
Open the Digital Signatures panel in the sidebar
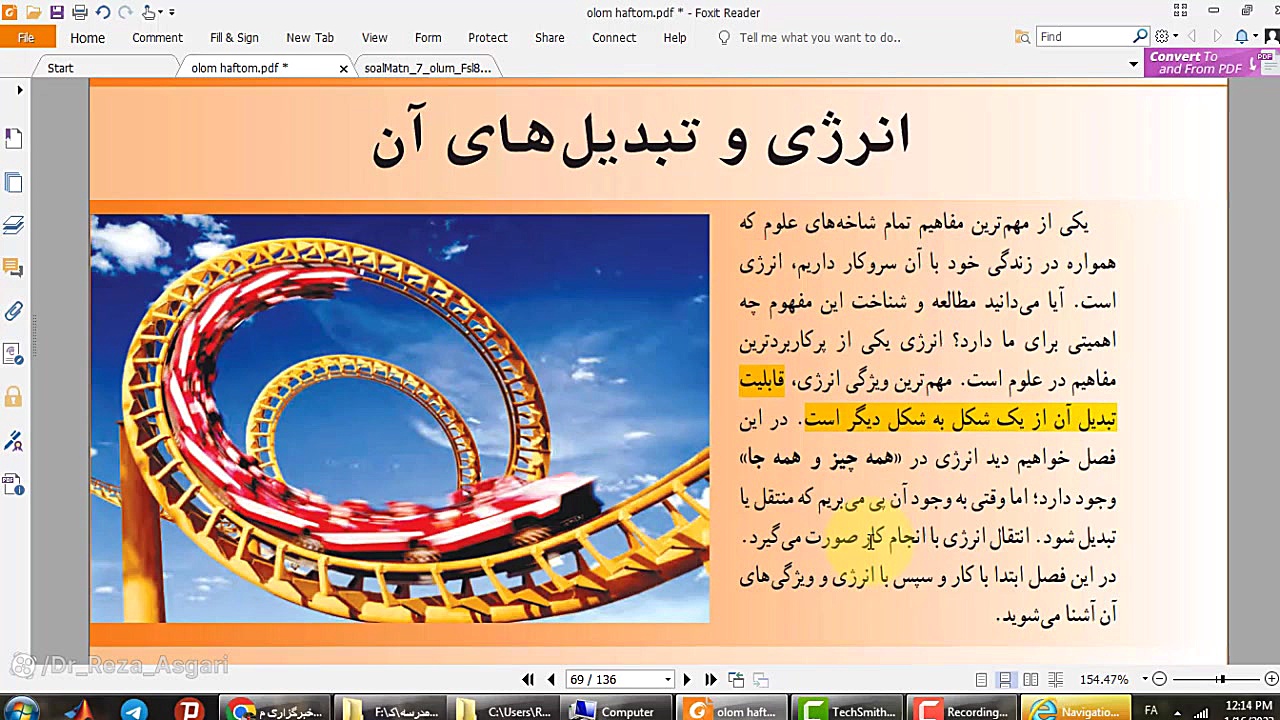click(x=14, y=440)
